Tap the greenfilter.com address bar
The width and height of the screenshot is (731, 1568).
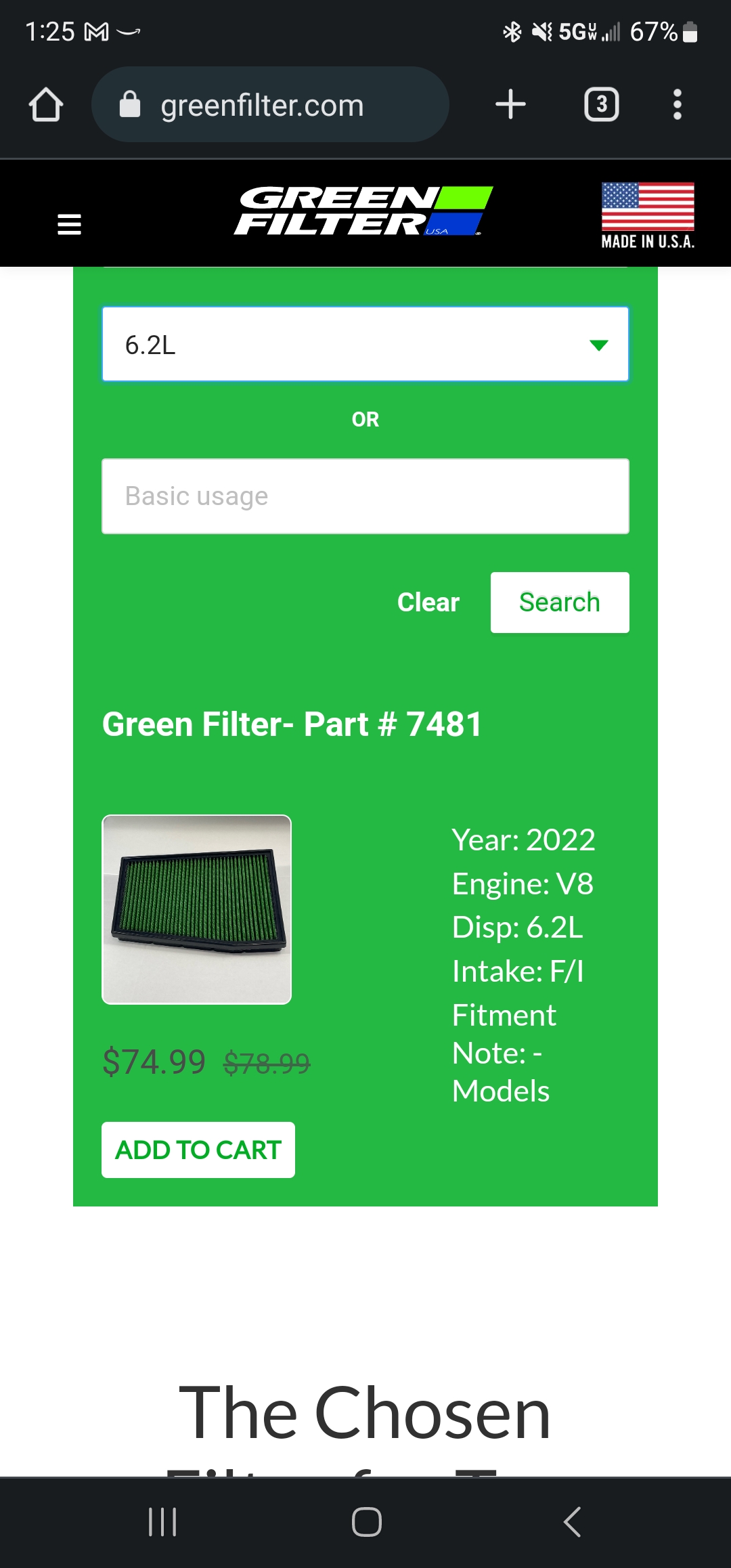click(x=270, y=105)
